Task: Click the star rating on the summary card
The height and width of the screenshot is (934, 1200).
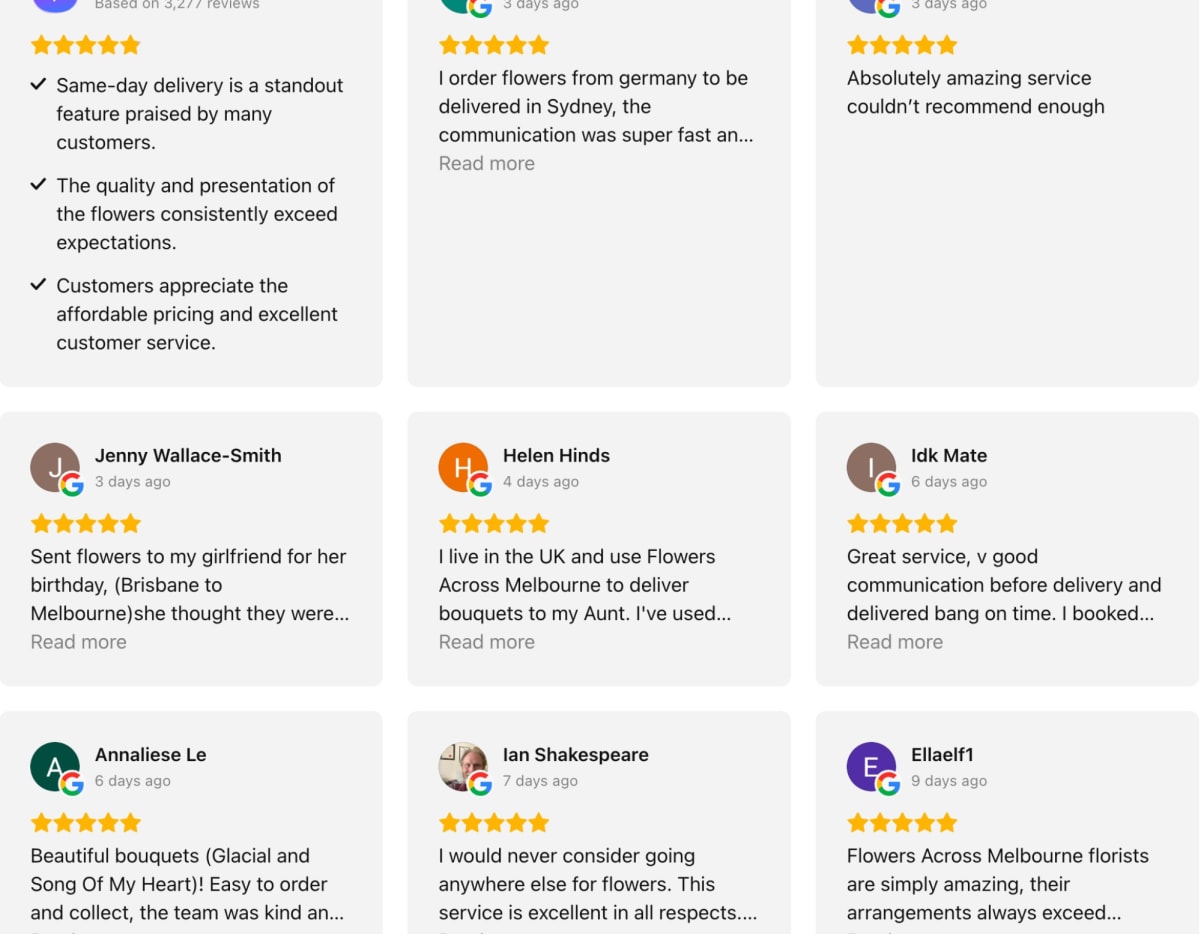Action: click(86, 44)
